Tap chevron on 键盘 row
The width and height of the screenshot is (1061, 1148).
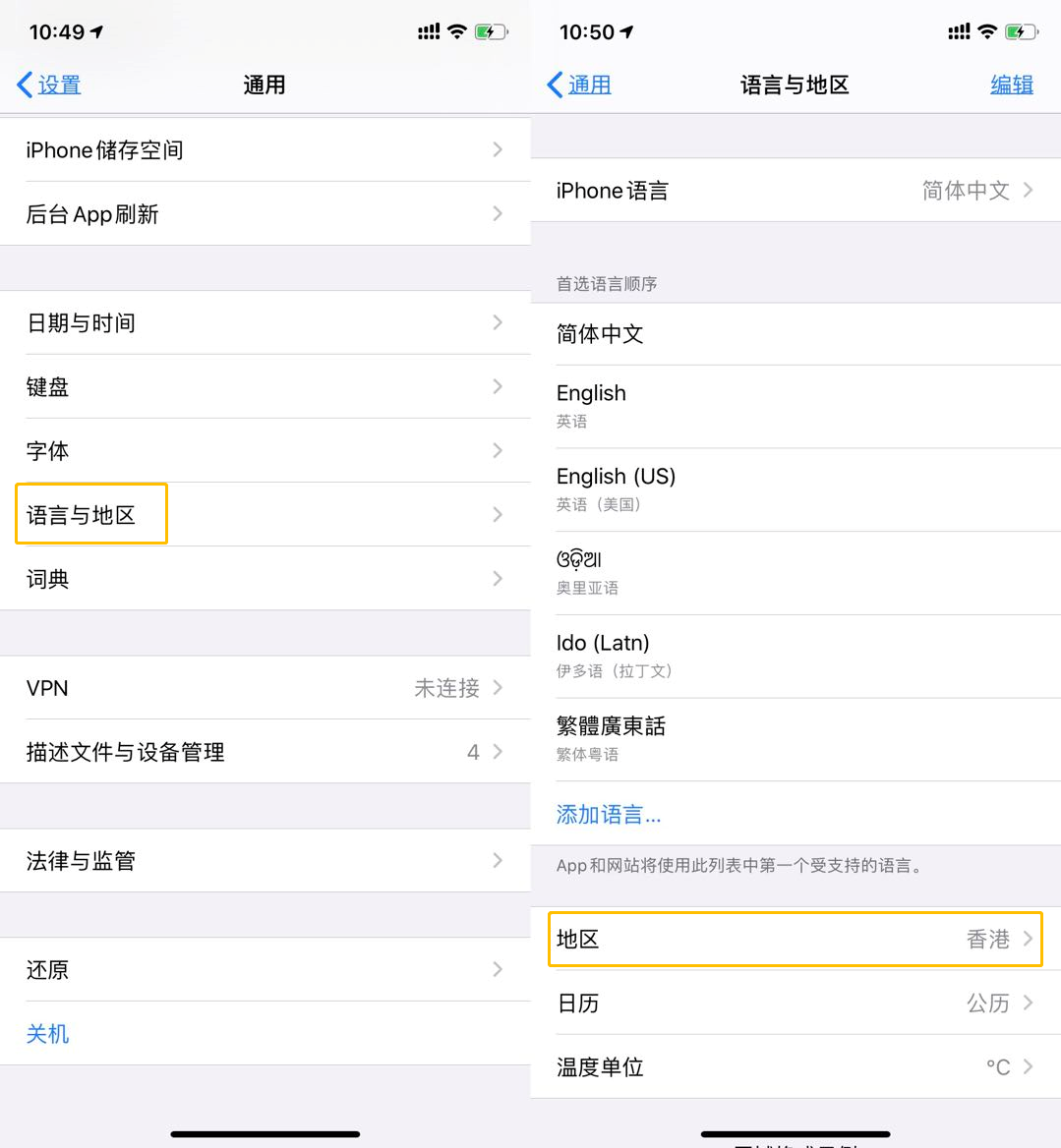pos(498,386)
